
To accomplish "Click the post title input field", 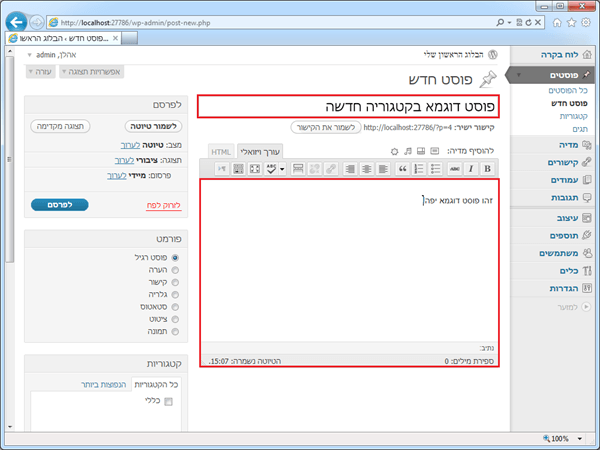I will coord(348,106).
